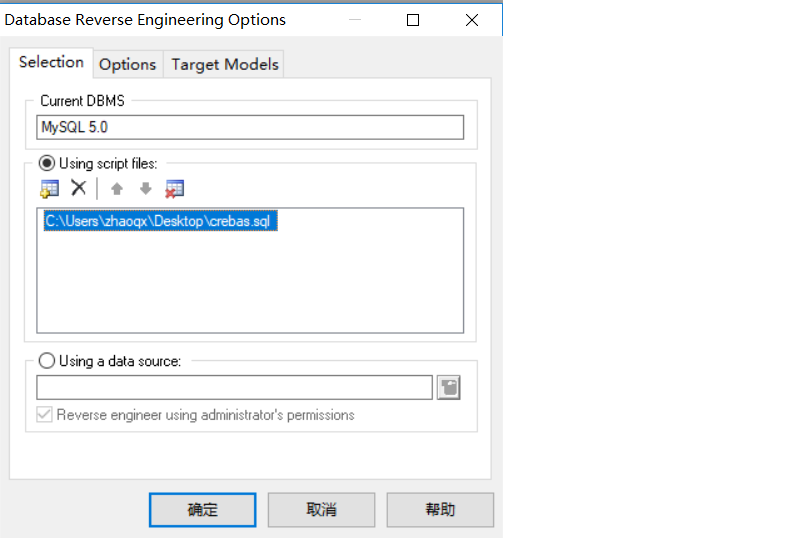Screen dimensions: 808x538
Task: Open the Selection tab
Action: pos(51,62)
